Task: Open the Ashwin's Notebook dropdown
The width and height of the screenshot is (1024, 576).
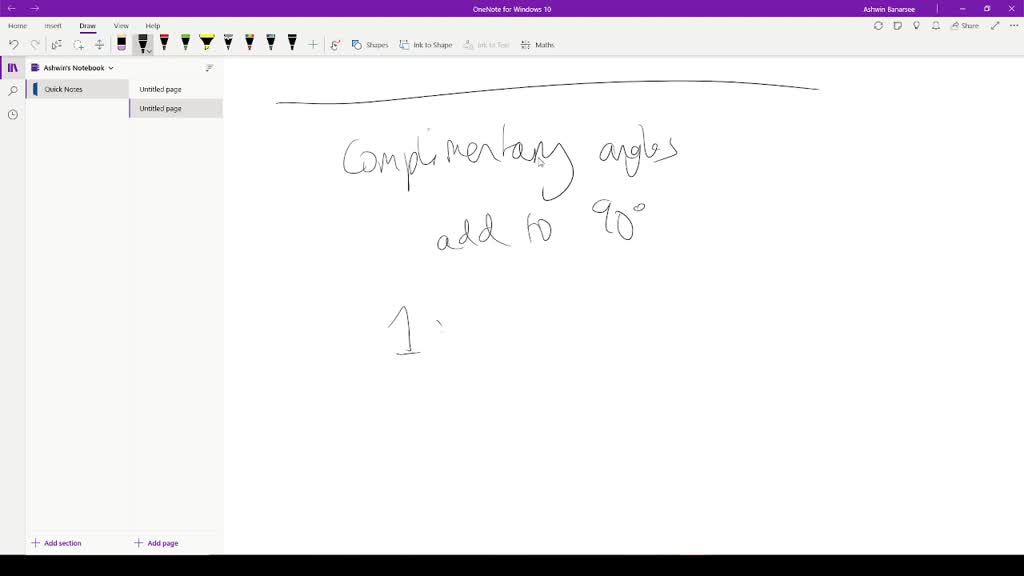Action: (80, 68)
